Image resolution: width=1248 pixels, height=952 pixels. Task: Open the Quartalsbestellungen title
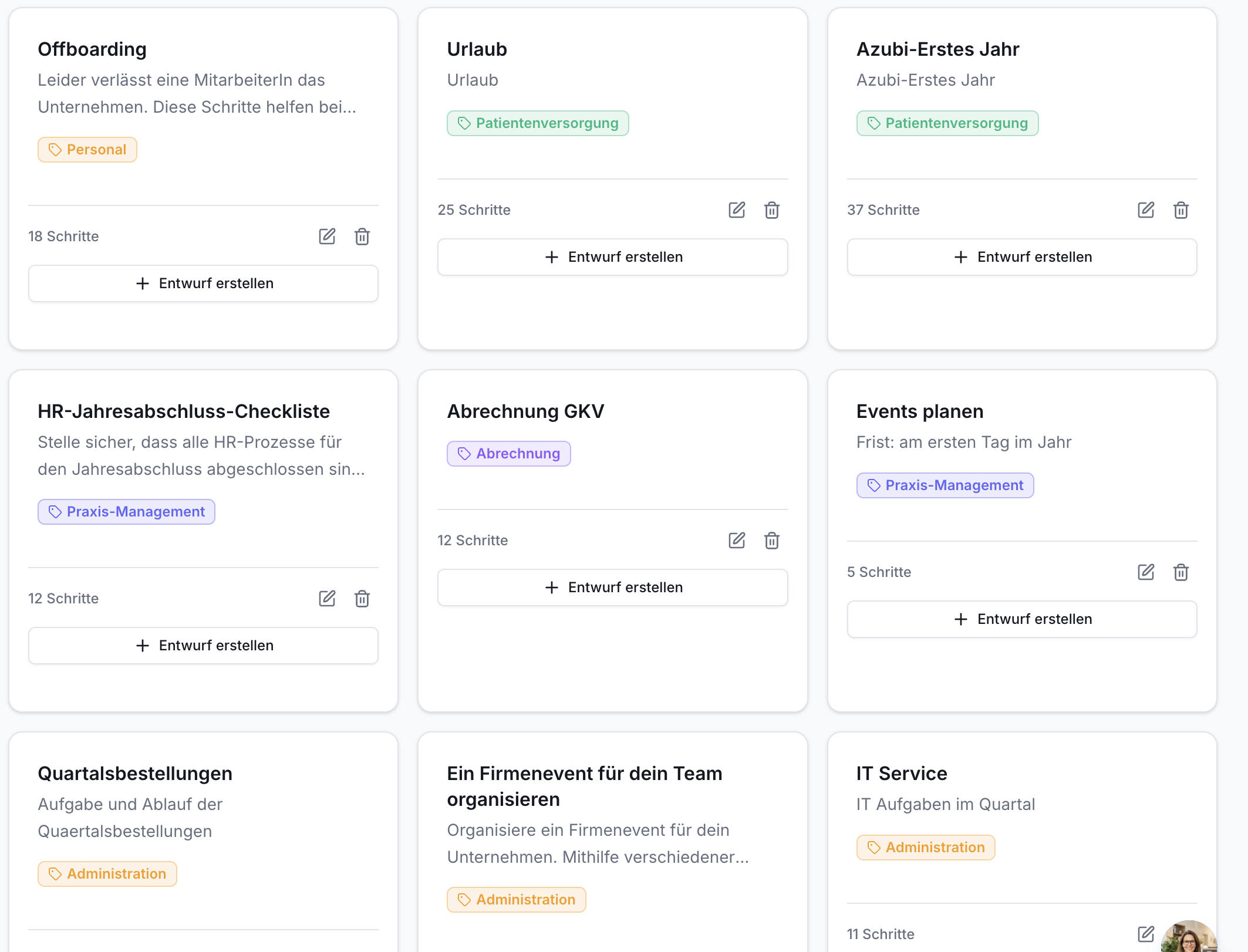[135, 774]
